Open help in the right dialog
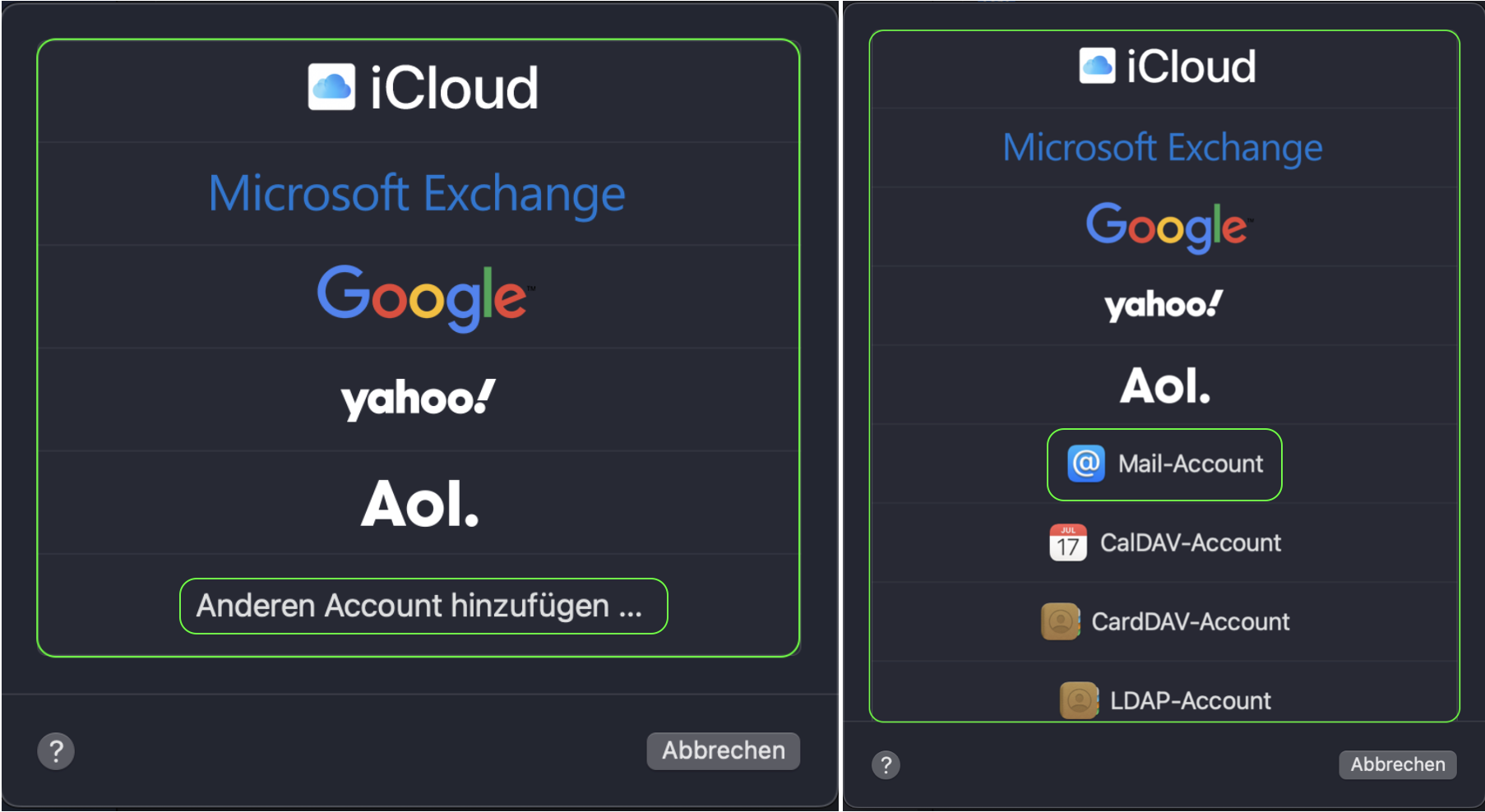1485x812 pixels. pyautogui.click(x=886, y=765)
